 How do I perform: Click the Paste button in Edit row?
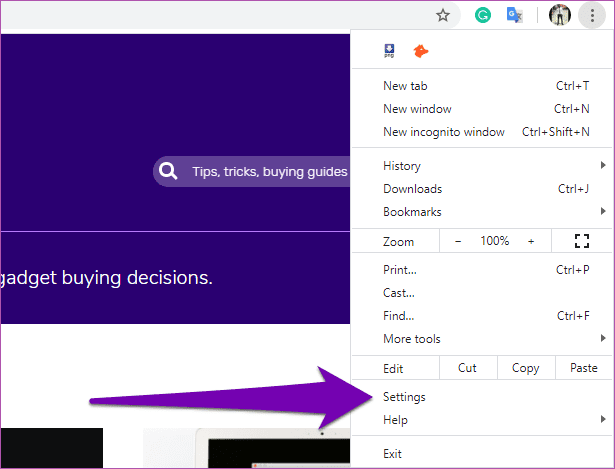tap(584, 368)
